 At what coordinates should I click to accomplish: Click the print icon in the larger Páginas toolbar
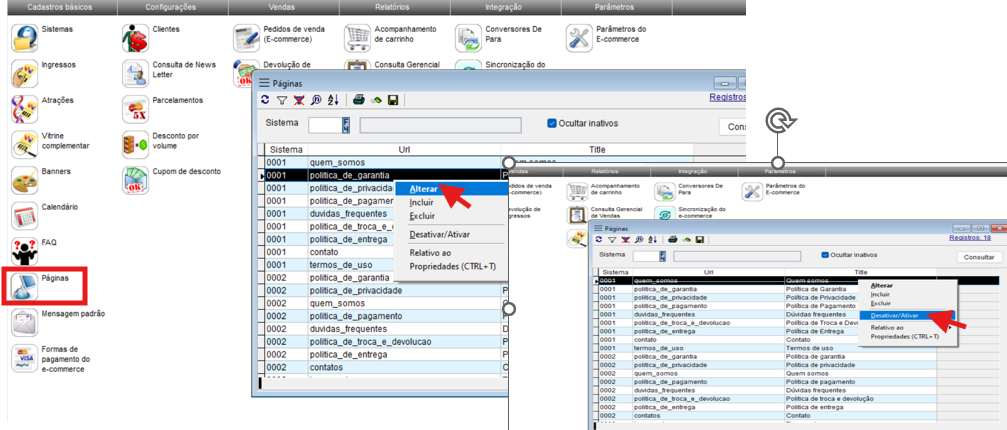358,100
